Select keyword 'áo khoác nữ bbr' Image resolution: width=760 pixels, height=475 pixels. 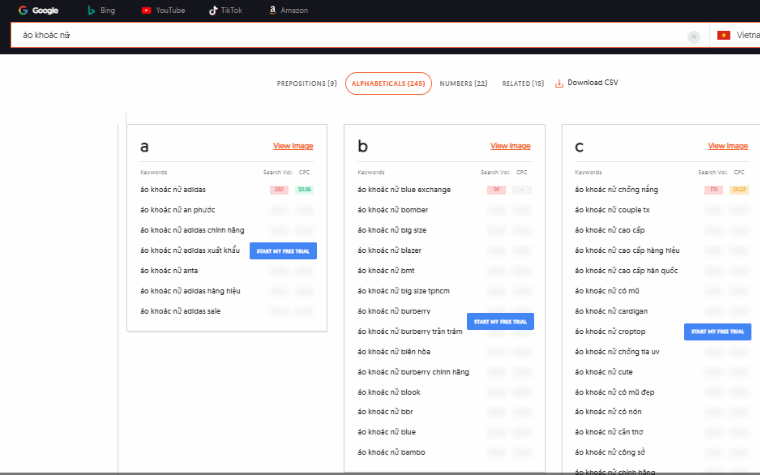[x=385, y=412]
